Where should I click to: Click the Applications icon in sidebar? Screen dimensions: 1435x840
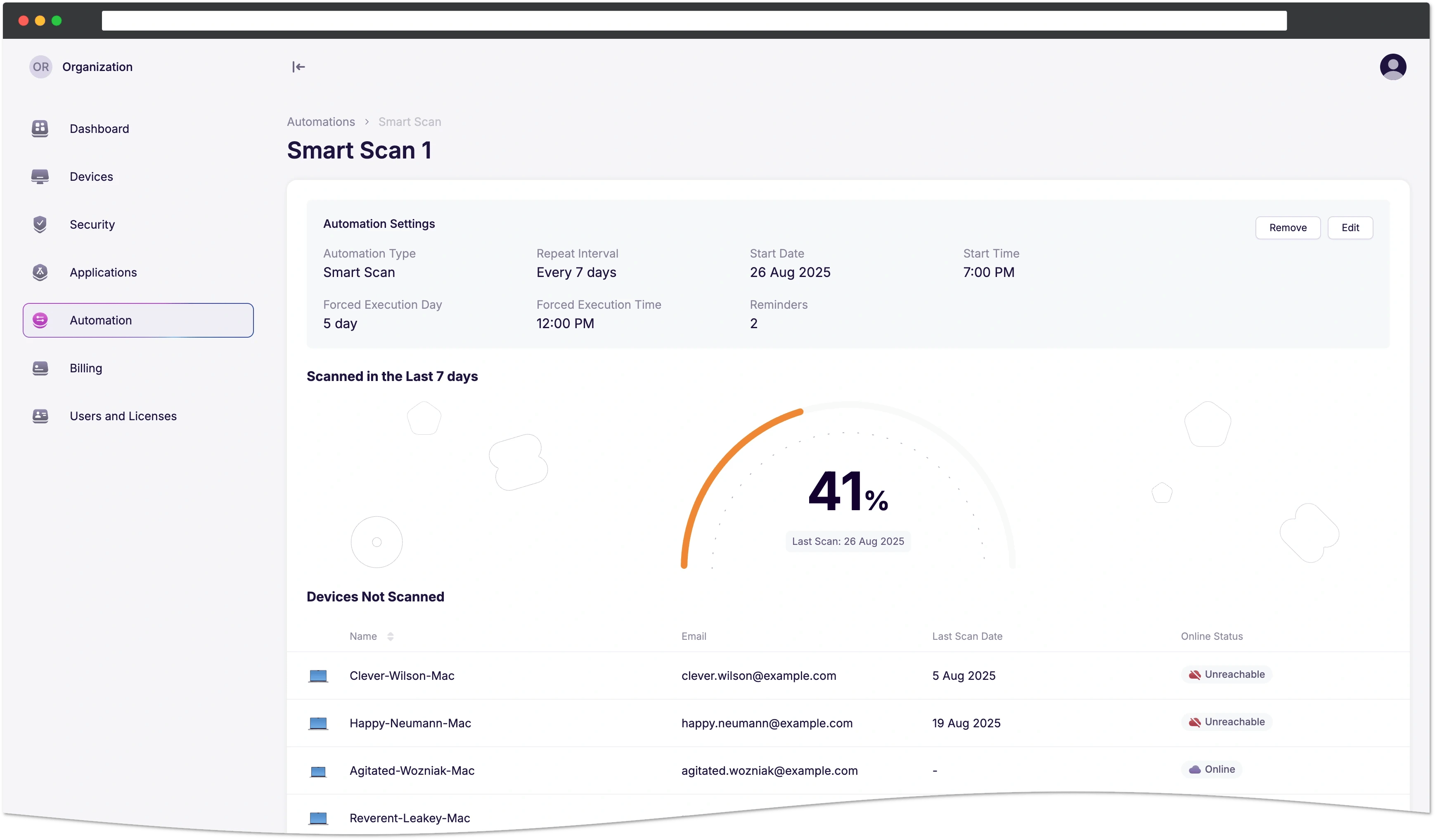[x=40, y=272]
